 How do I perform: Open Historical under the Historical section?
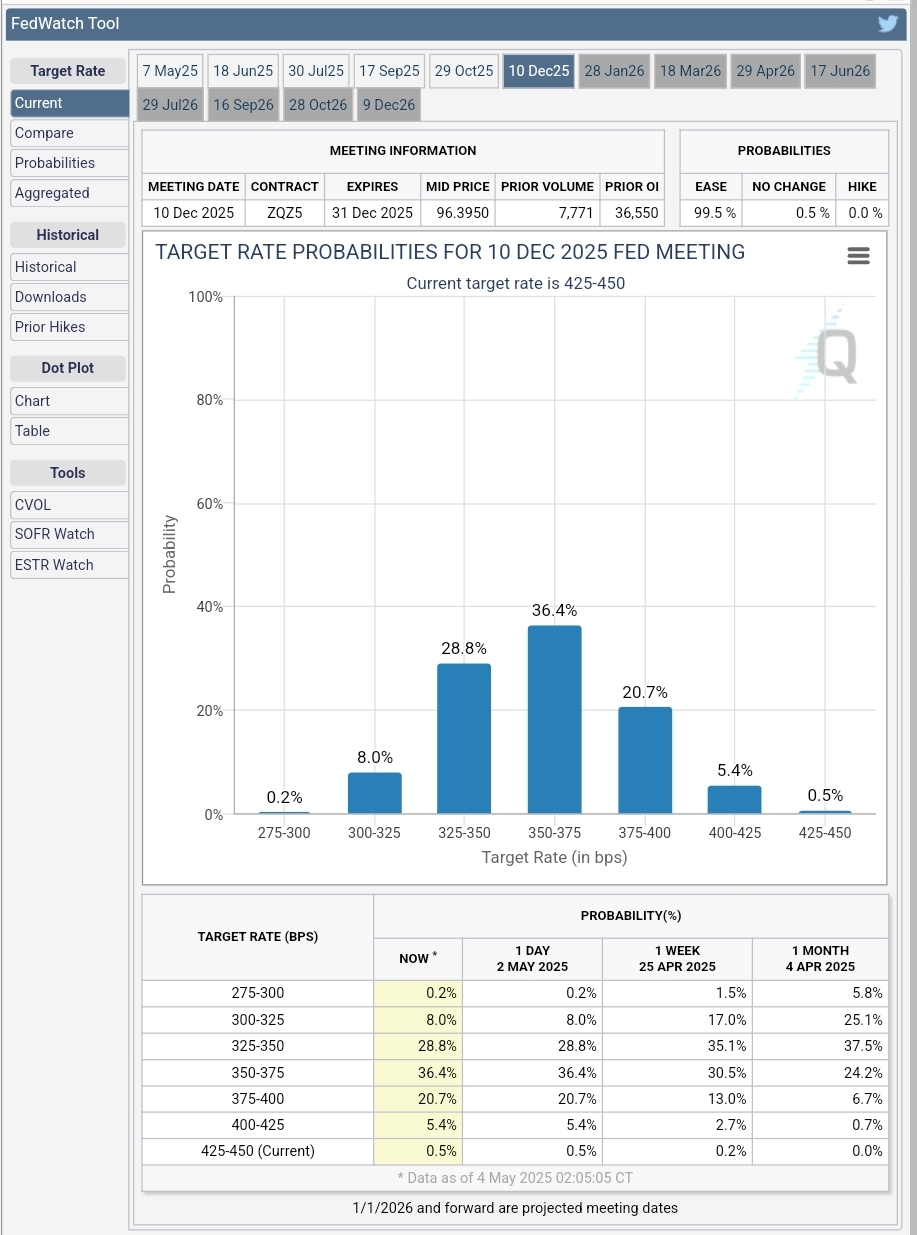[70, 267]
